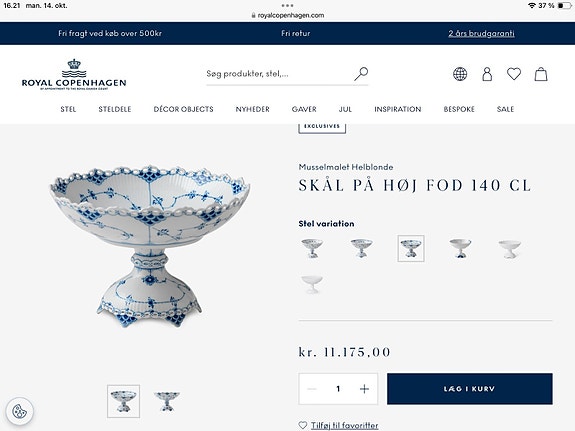Viewport: 575px width, 431px height.
Task: Open the STEL menu
Action: pyautogui.click(x=68, y=109)
